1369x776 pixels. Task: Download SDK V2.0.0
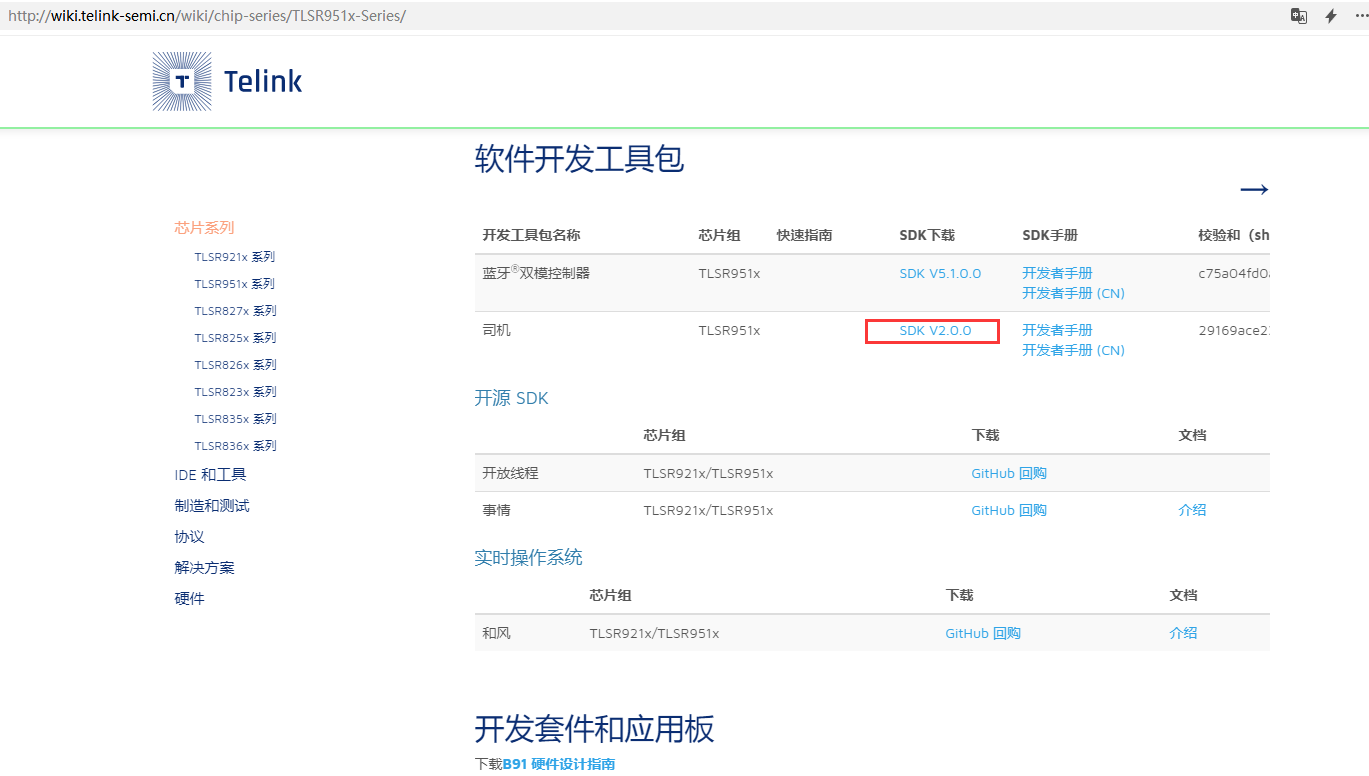coord(936,331)
